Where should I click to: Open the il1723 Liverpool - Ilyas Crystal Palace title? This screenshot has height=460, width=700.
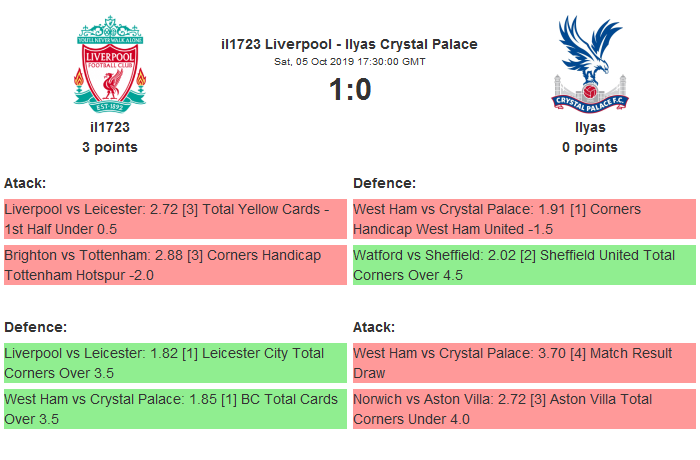coord(349,44)
